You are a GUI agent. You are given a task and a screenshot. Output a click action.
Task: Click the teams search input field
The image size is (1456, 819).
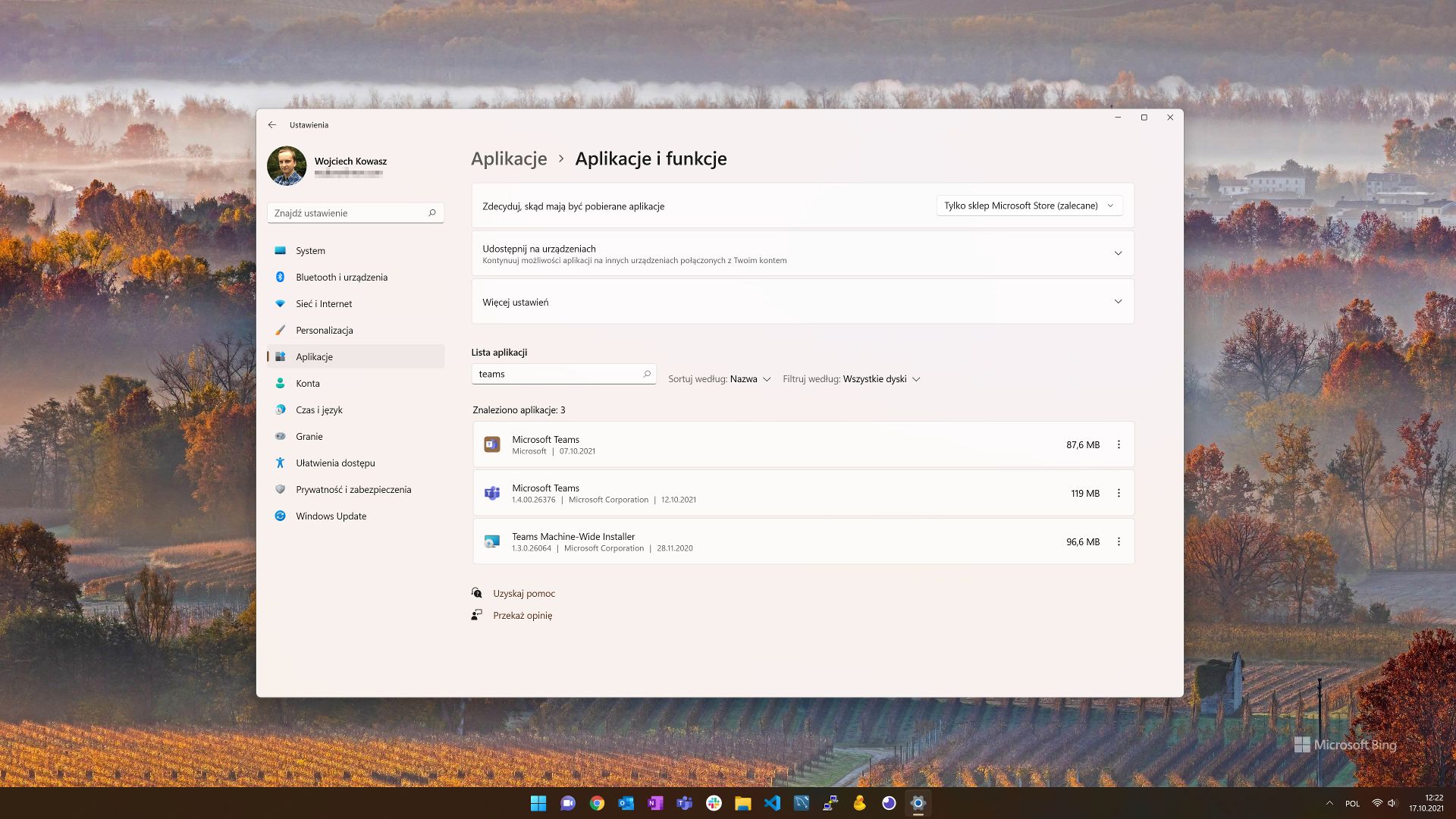point(554,374)
